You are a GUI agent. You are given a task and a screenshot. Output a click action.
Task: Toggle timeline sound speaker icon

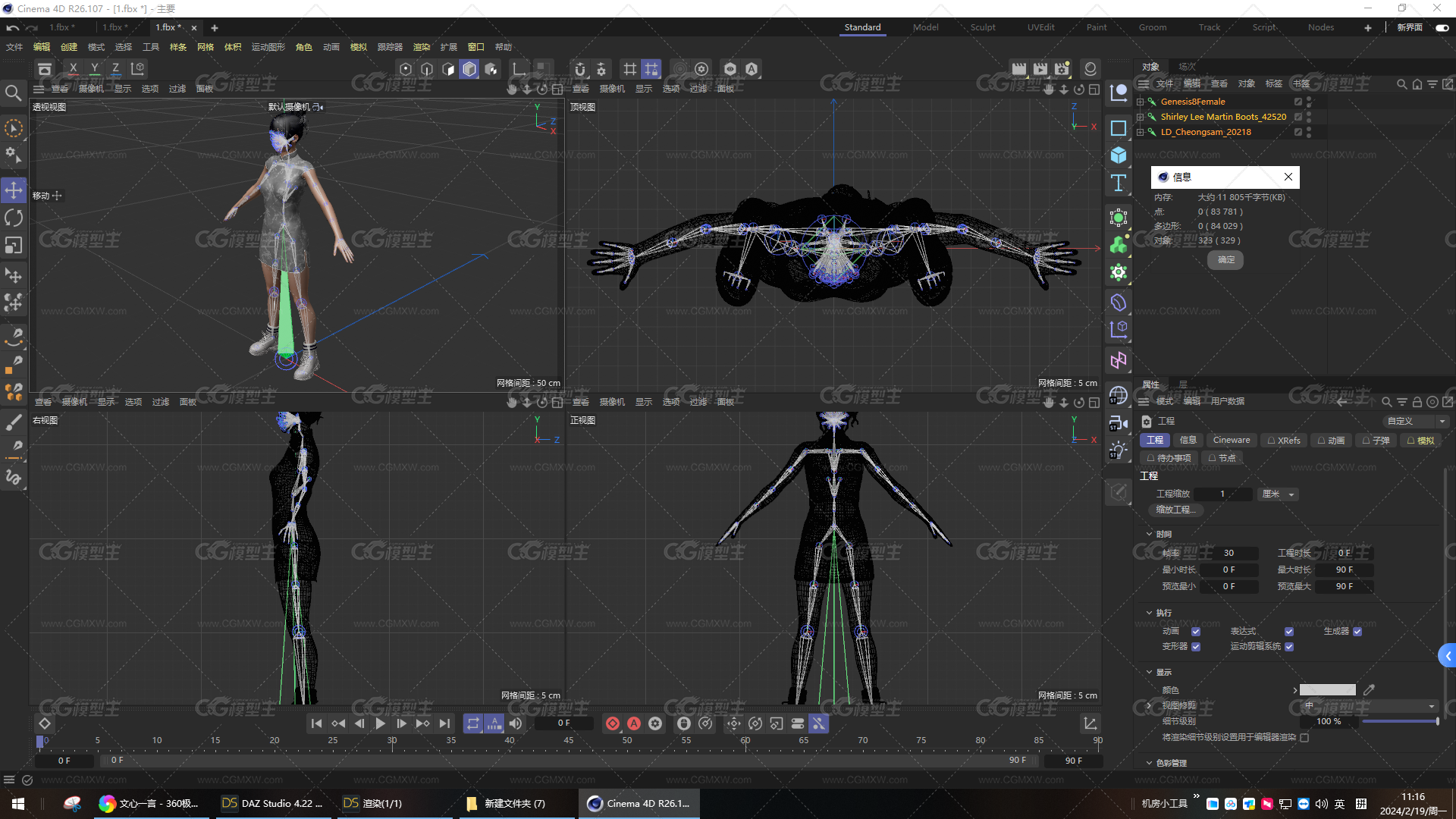(x=516, y=724)
